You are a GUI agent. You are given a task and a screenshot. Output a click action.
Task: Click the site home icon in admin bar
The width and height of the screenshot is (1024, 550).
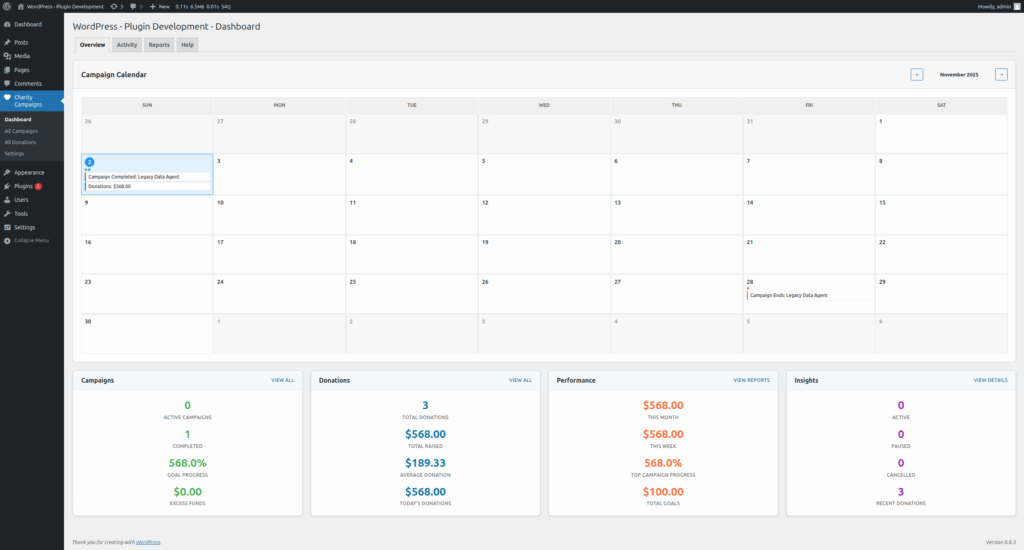pyautogui.click(x=20, y=7)
